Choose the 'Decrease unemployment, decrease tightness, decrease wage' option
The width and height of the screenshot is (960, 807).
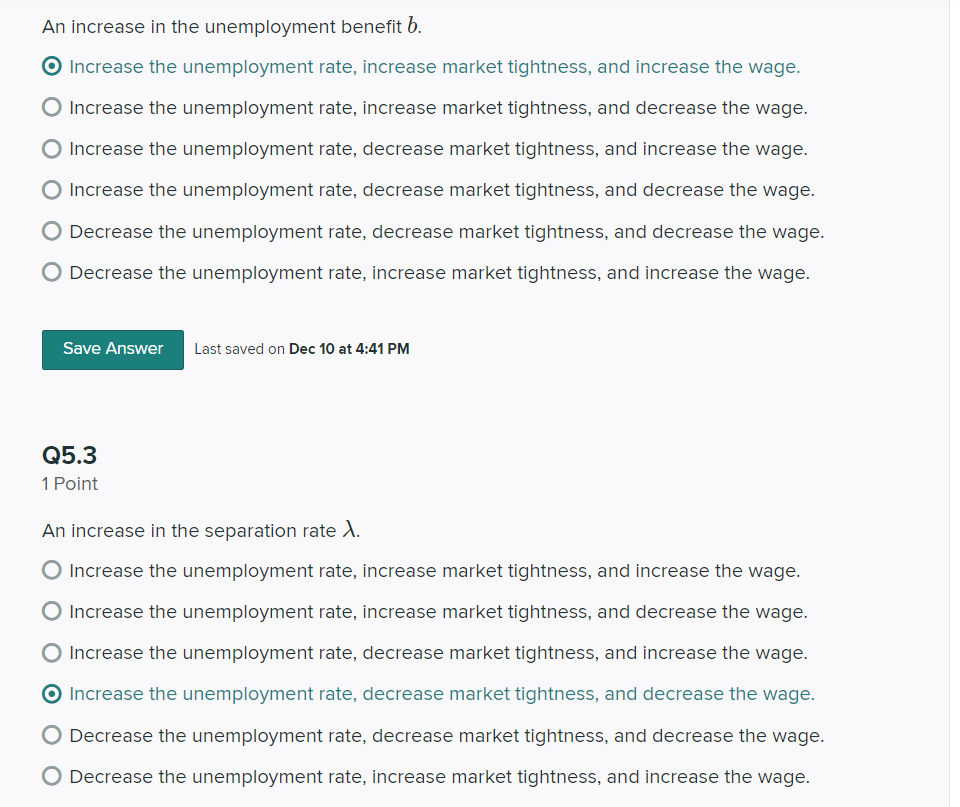coord(51,231)
